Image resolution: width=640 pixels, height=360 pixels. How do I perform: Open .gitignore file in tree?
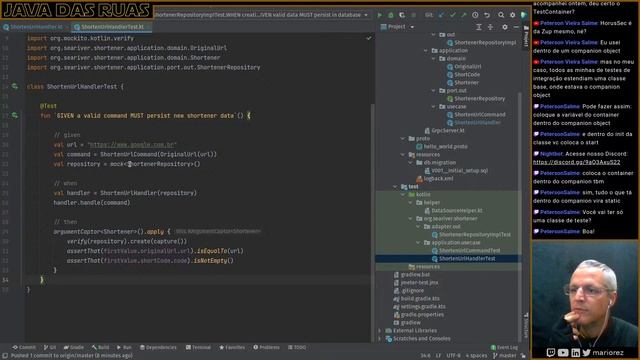coord(409,291)
